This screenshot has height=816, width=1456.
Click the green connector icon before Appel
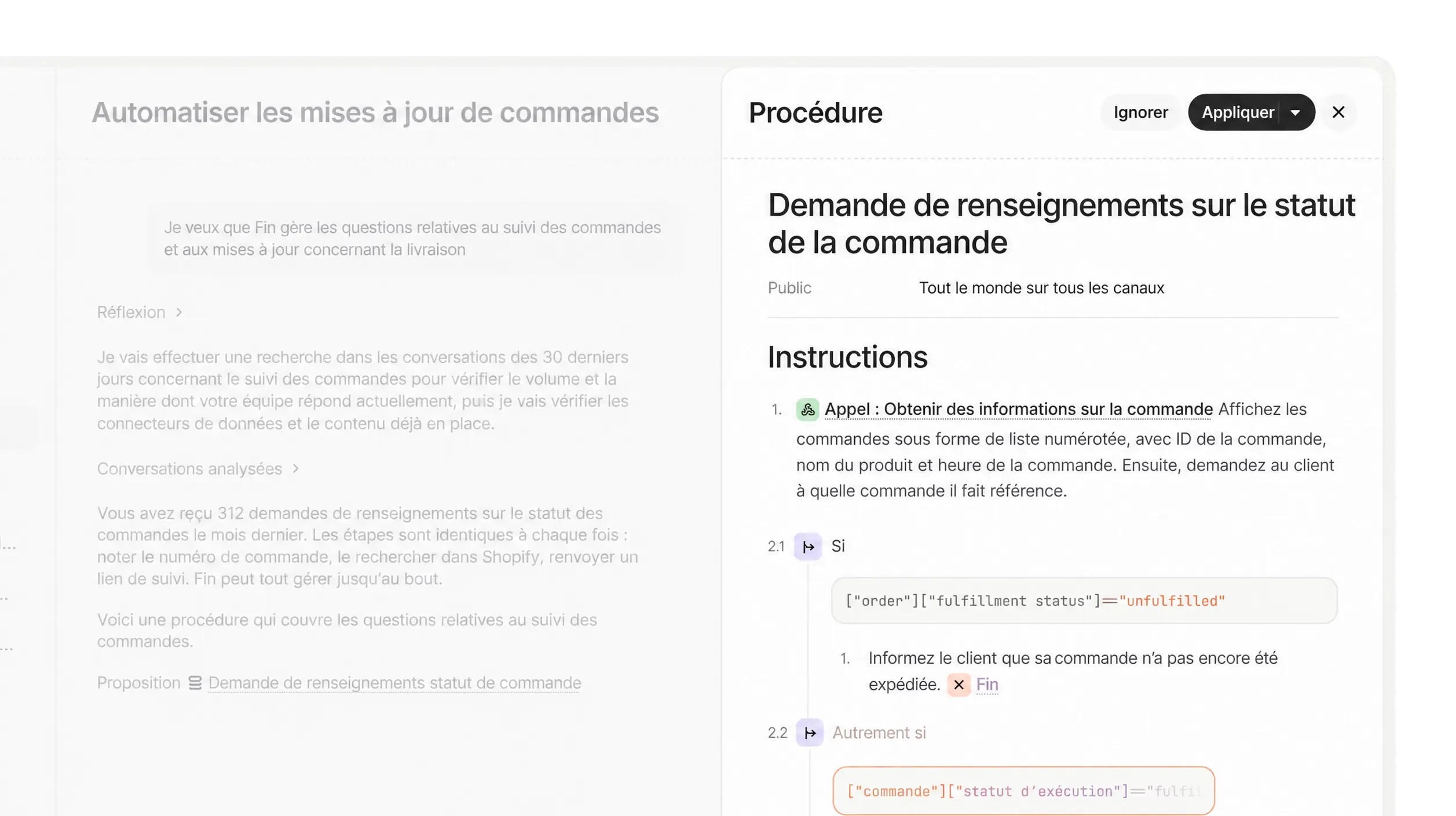(807, 409)
